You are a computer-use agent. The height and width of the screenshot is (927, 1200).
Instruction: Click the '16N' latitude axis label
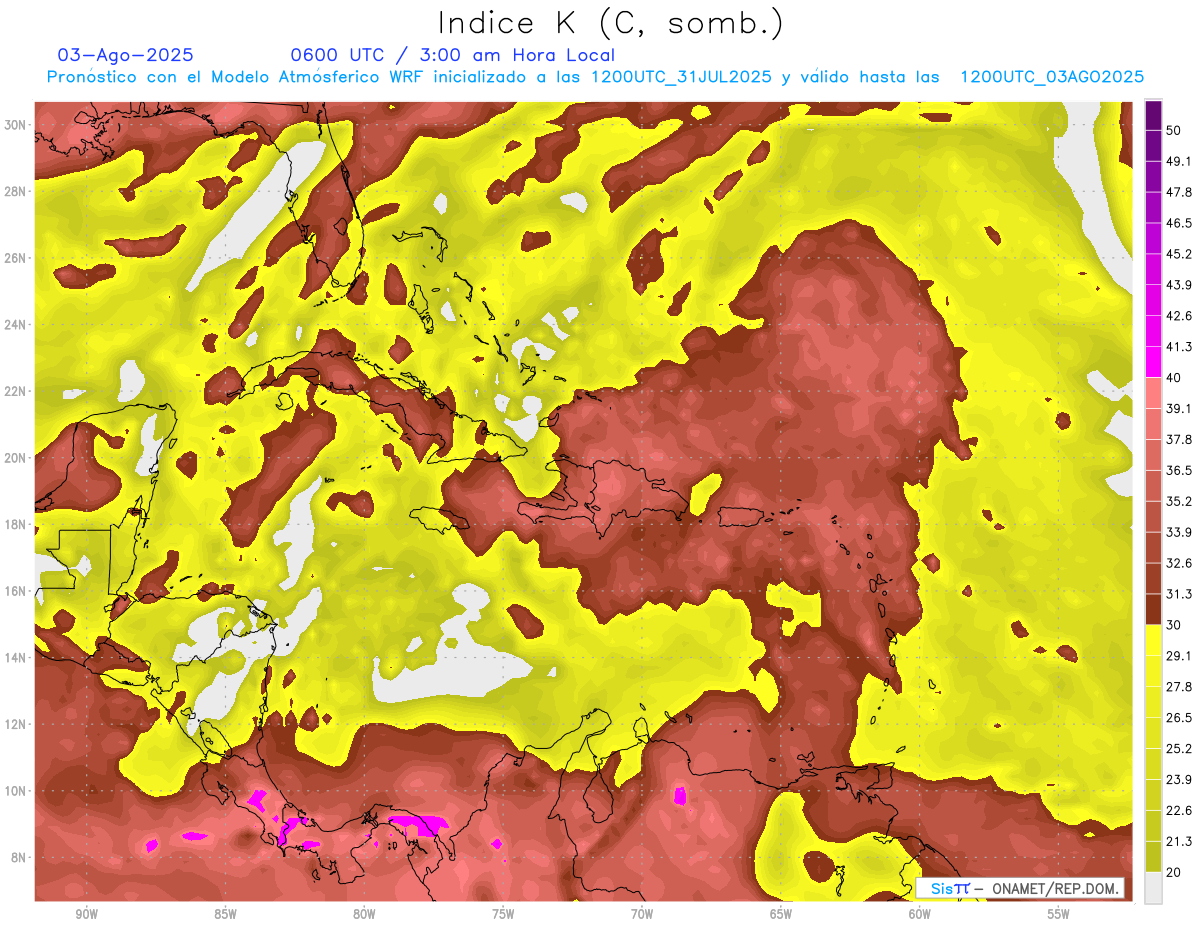[x=15, y=591]
